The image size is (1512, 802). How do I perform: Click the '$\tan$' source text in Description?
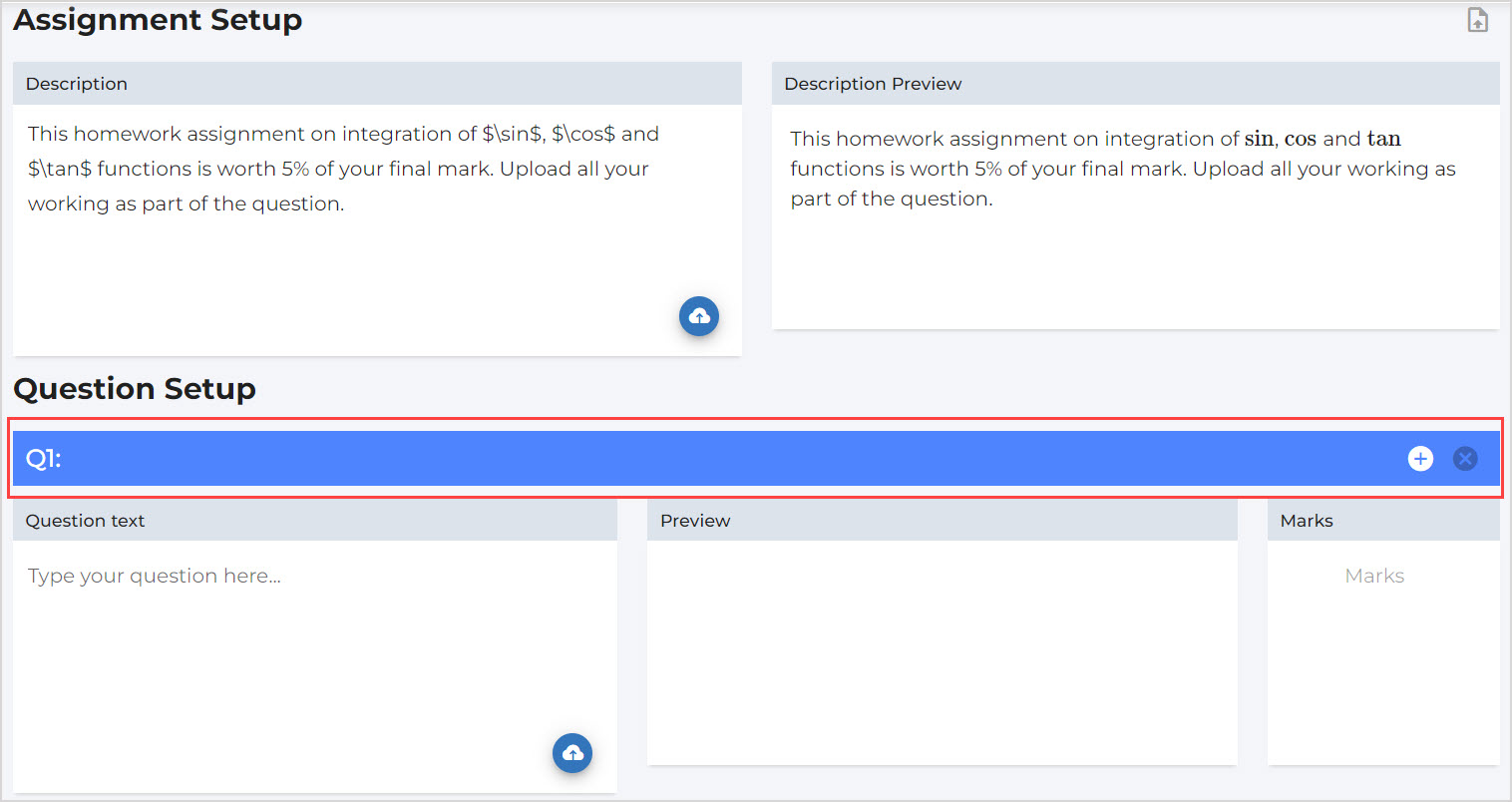(60, 169)
